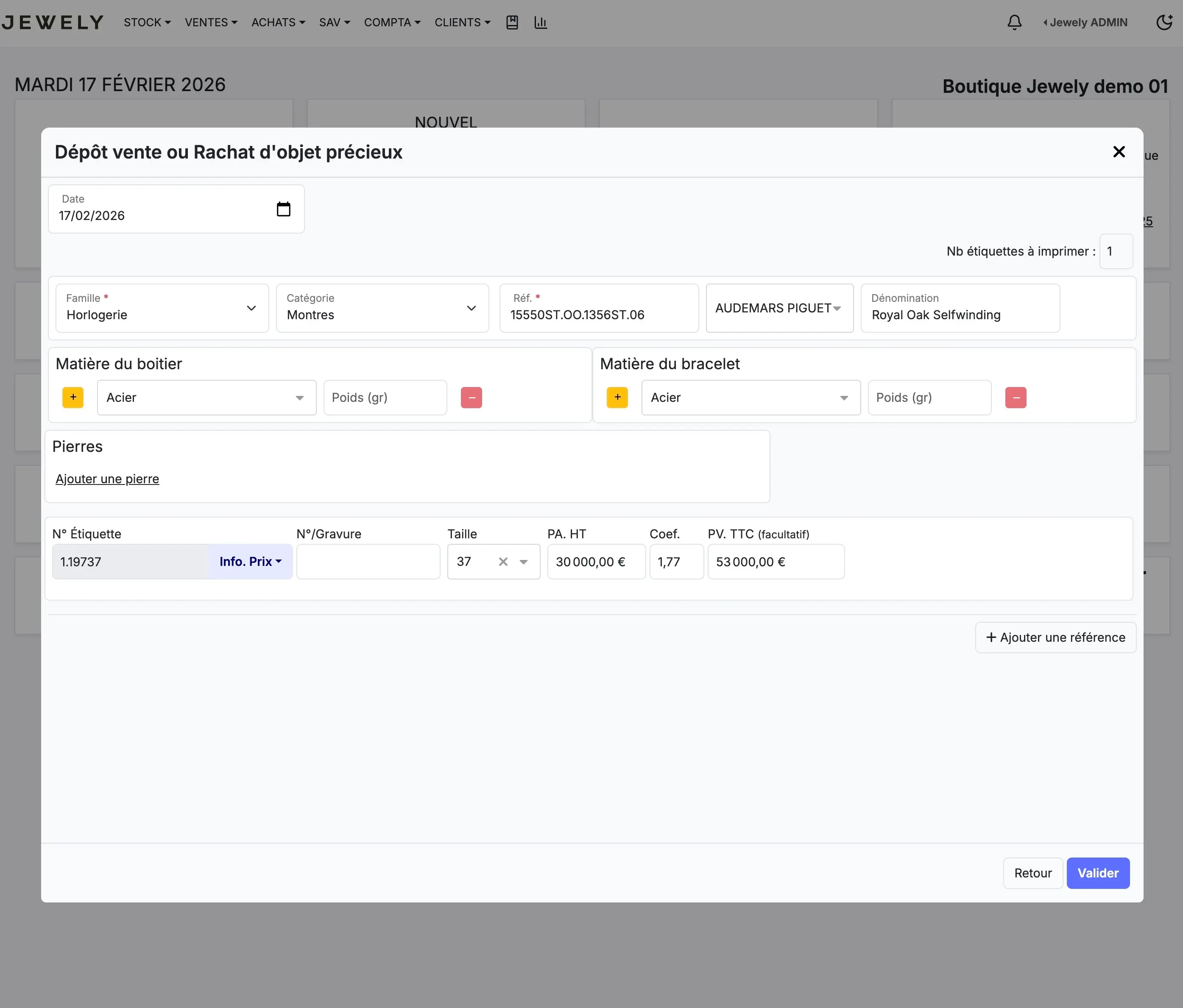Image resolution: width=1183 pixels, height=1008 pixels.
Task: Click Ajouter une référence button
Action: [x=1055, y=637]
